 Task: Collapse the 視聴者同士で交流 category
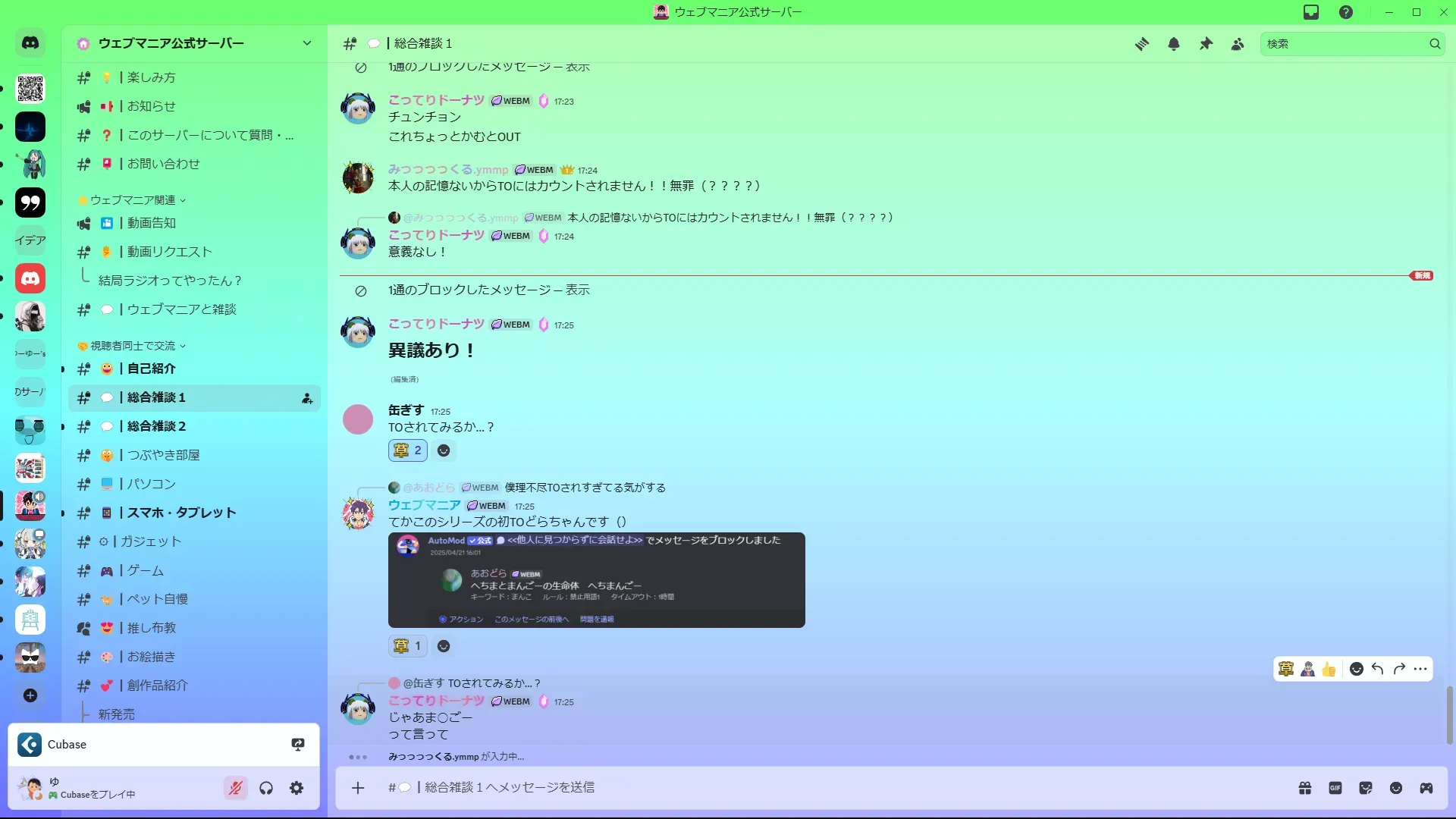[x=132, y=346]
